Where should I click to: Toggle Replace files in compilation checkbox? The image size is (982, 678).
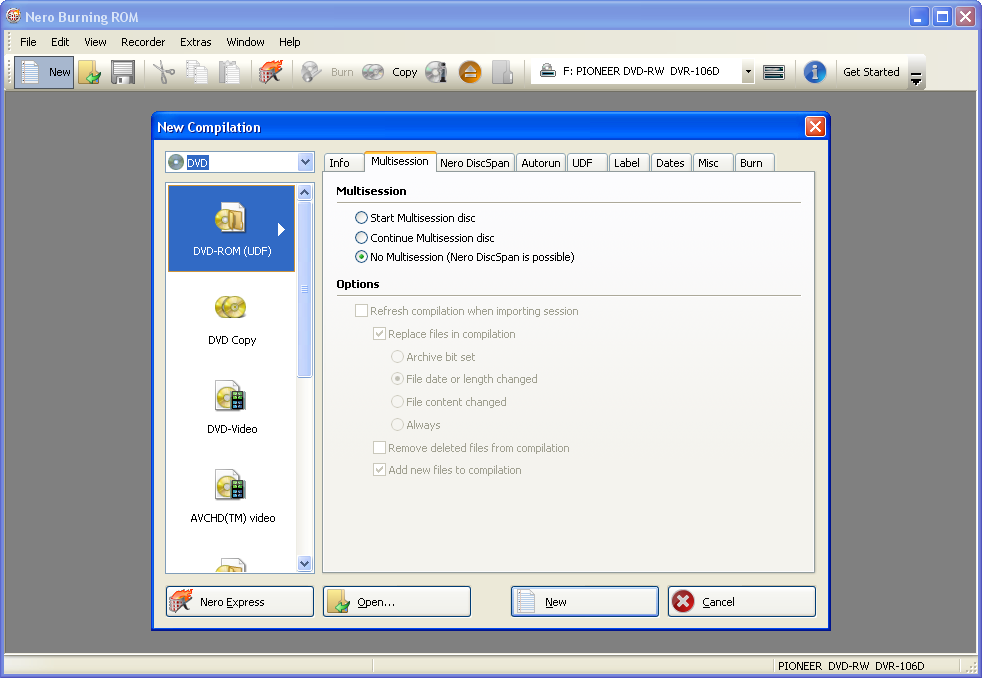pos(380,334)
